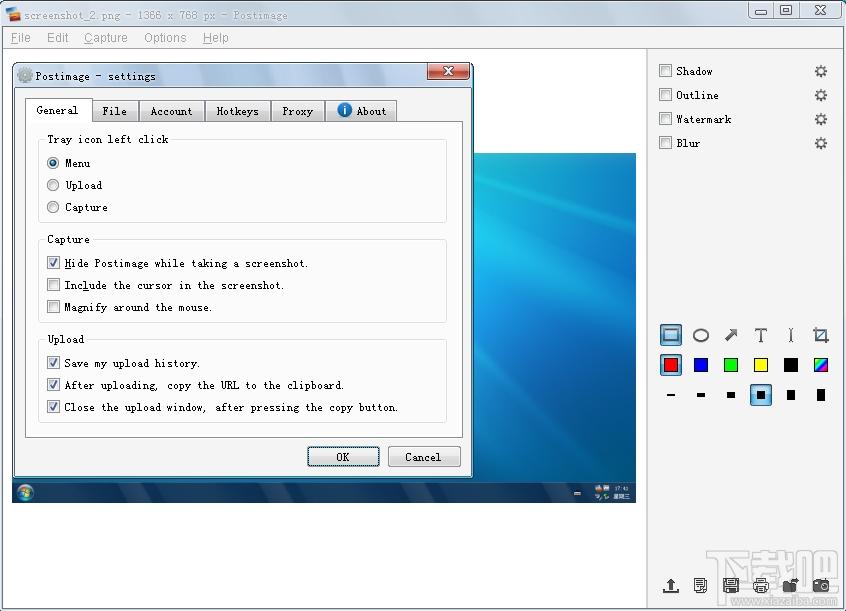Select the I-beam marker tool

(790, 335)
